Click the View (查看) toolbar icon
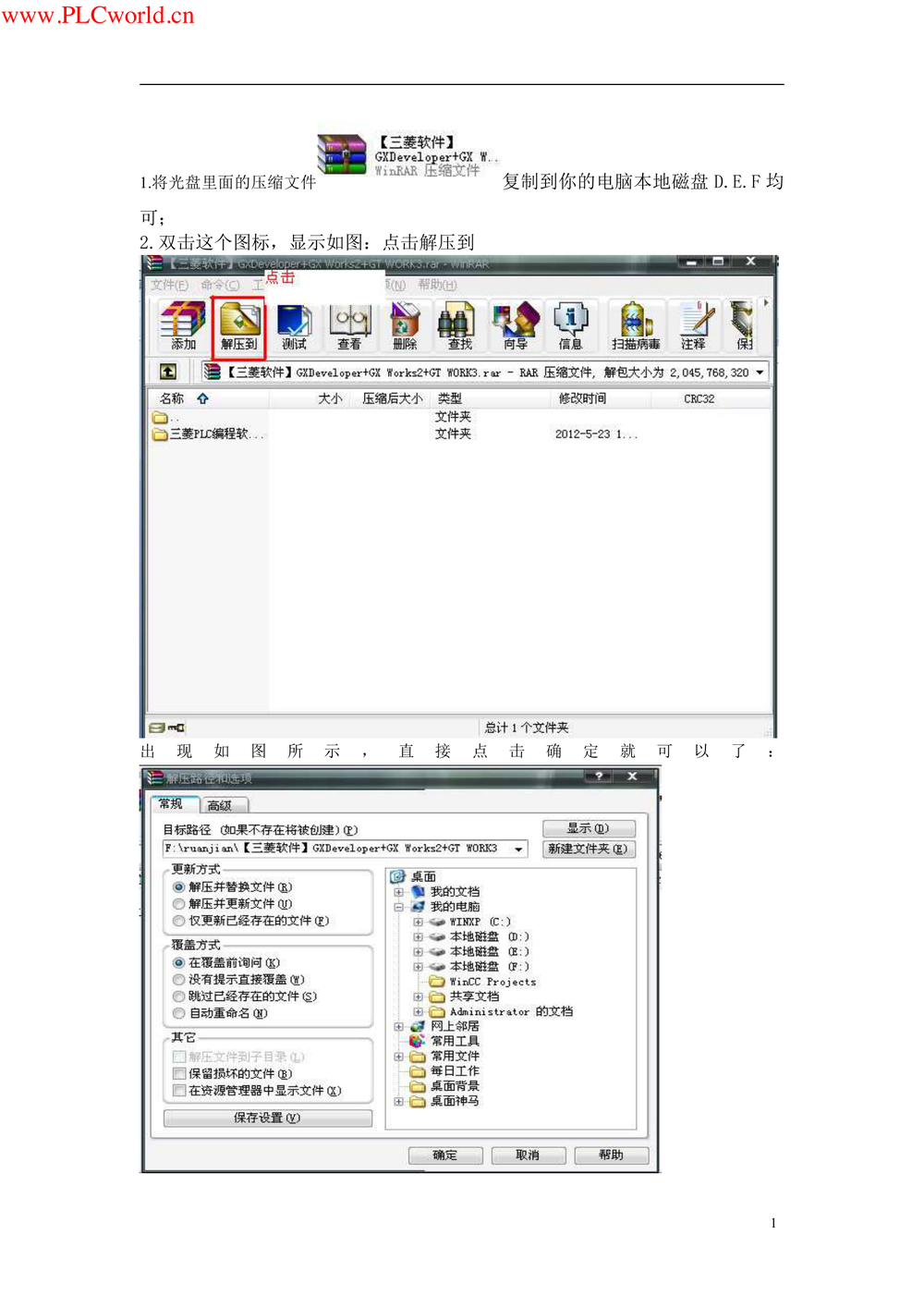 349,325
